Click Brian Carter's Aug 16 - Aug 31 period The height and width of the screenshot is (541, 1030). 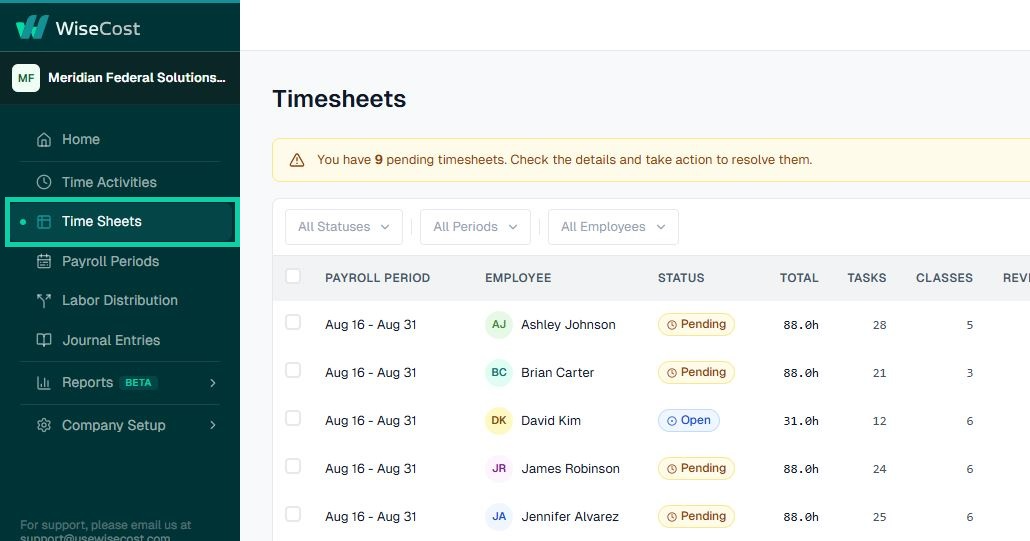click(370, 372)
